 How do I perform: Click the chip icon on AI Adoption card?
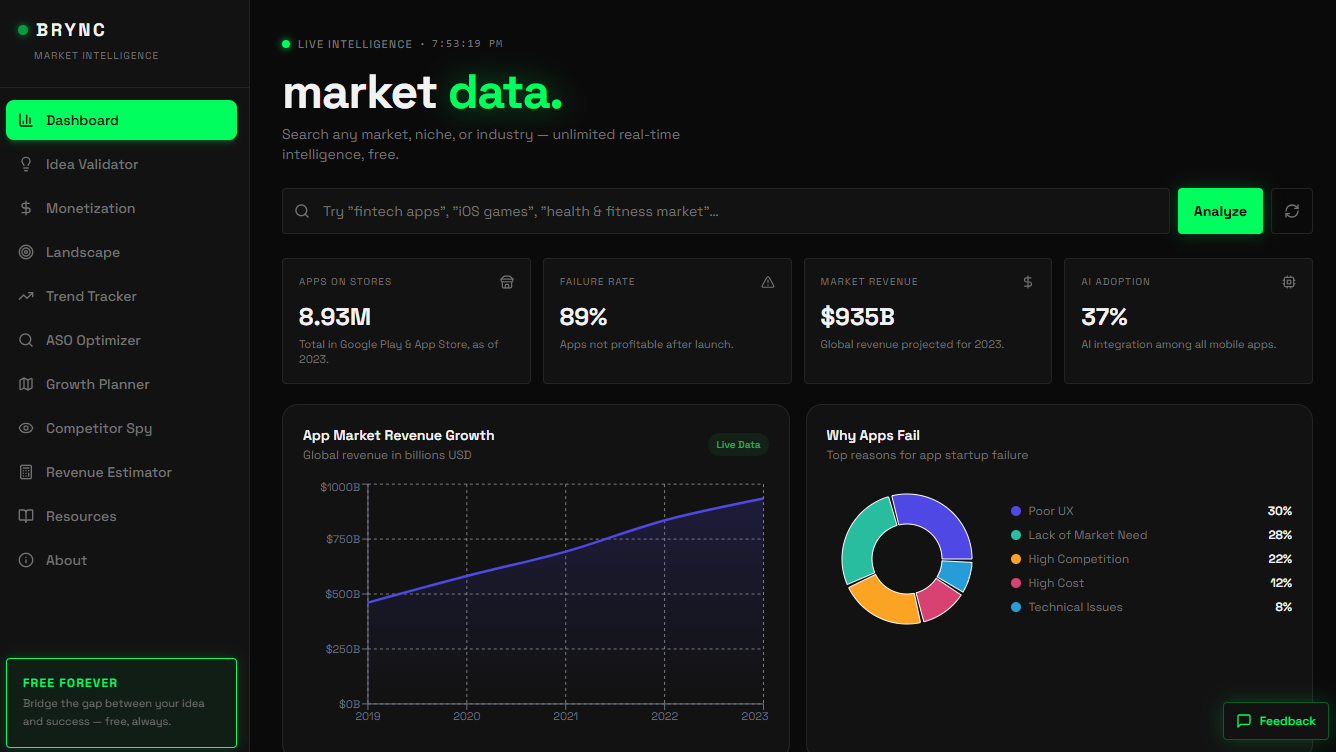pos(1288,282)
